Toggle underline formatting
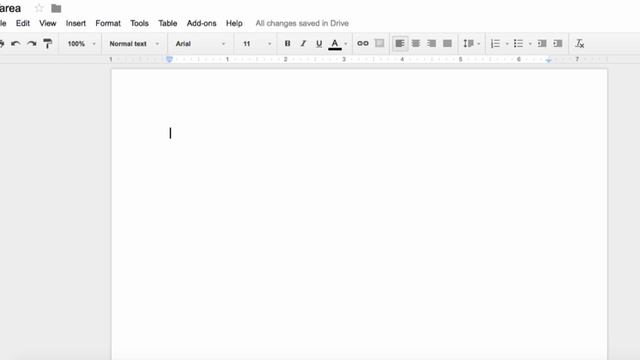640x360 pixels. coord(319,43)
